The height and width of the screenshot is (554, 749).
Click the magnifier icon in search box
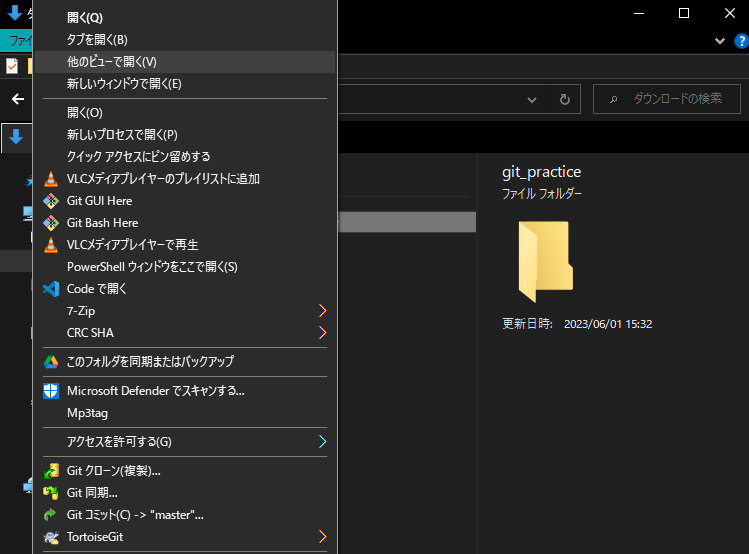coord(613,99)
